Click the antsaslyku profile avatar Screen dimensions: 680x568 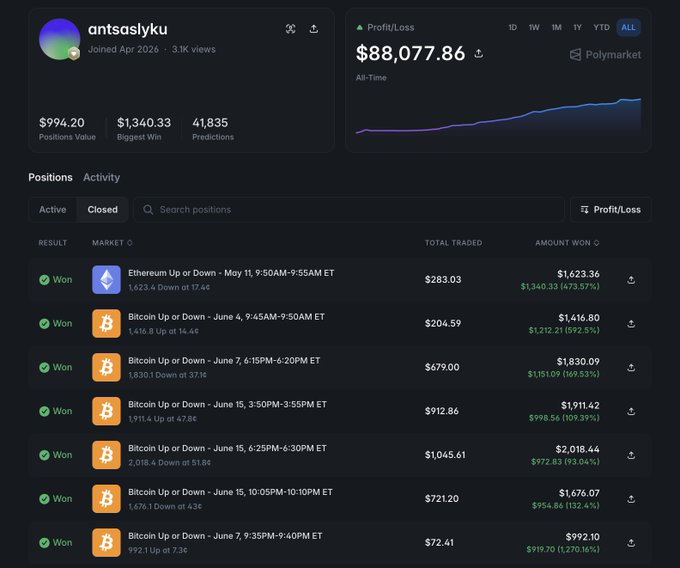(59, 39)
